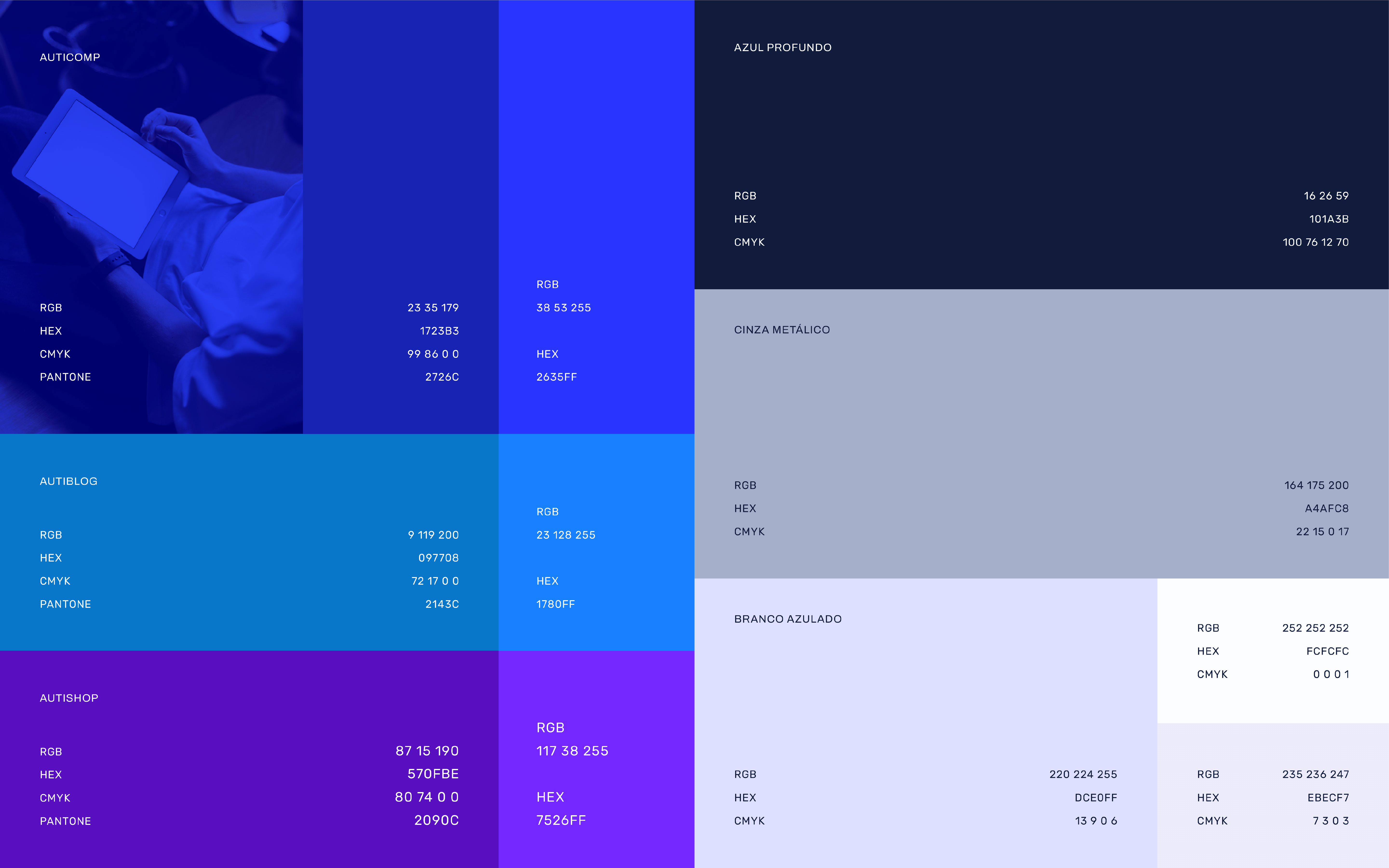Click the CINZA METÁLICO heading
Image resolution: width=1389 pixels, height=868 pixels.
782,330
